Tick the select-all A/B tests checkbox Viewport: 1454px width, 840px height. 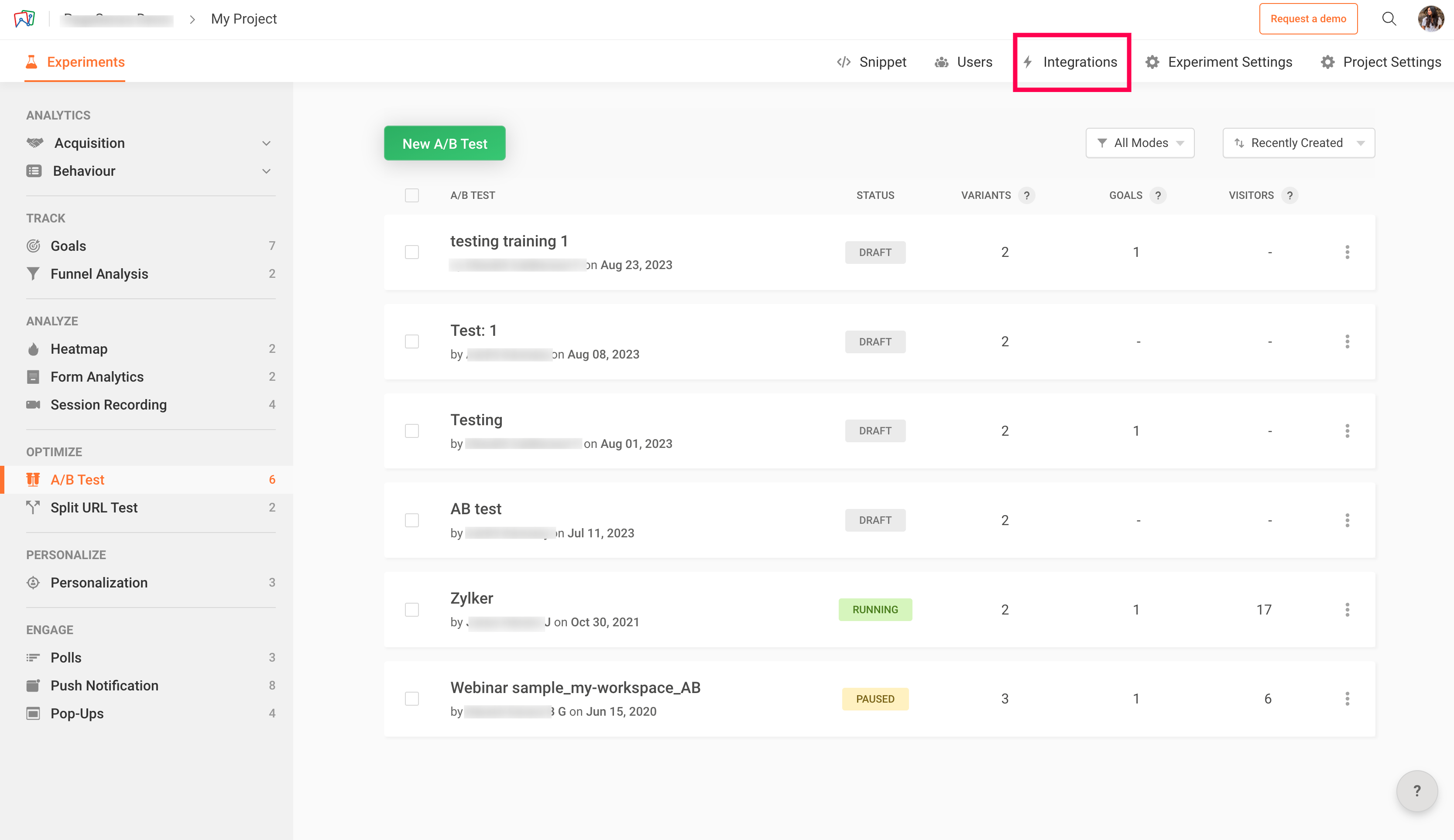(x=412, y=195)
